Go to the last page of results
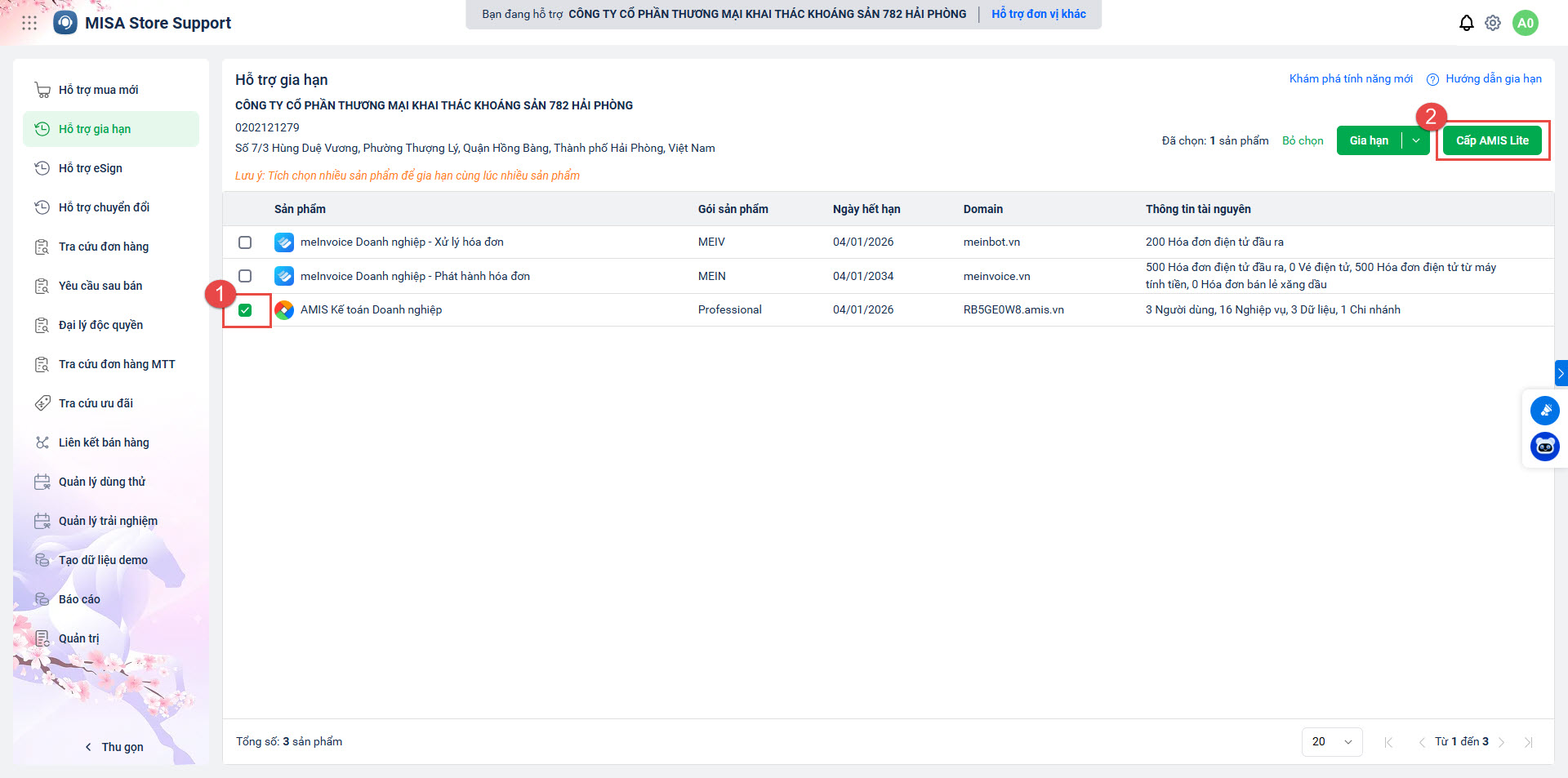Image resolution: width=1568 pixels, height=778 pixels. tap(1529, 742)
